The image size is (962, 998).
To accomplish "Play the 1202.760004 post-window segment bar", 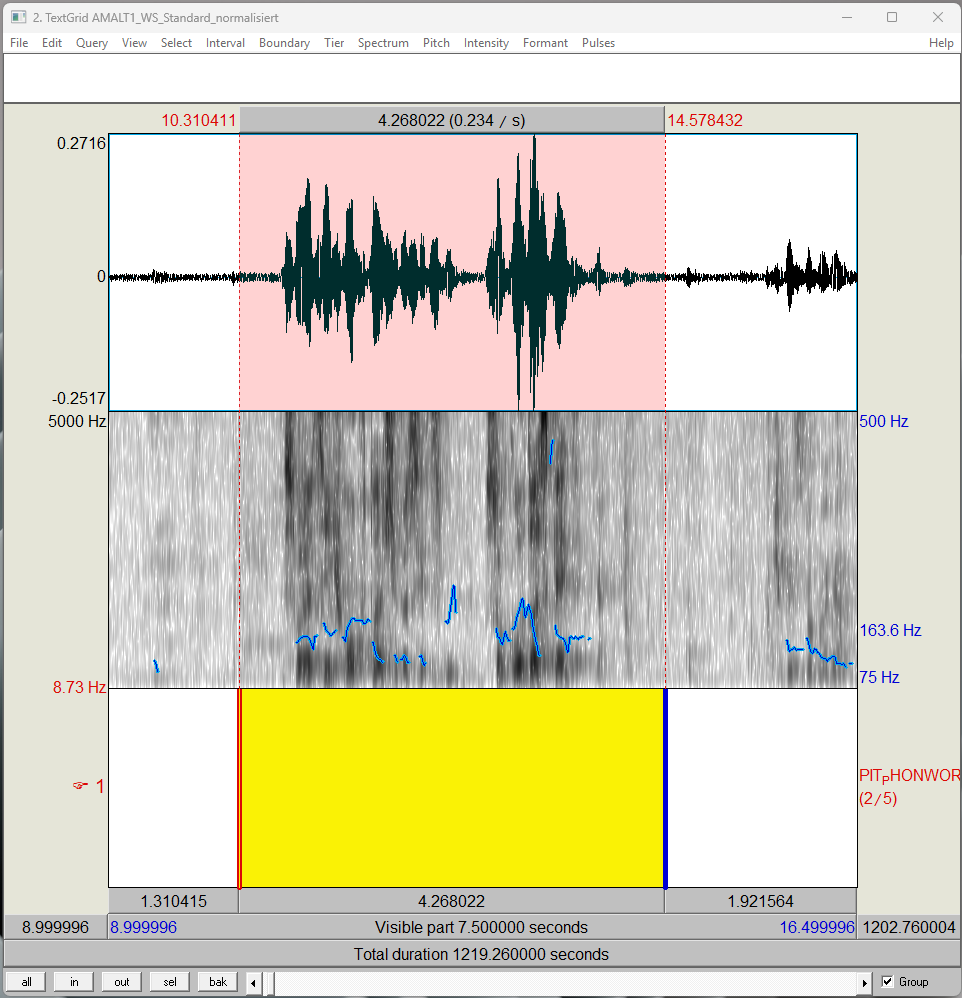I will pos(909,927).
